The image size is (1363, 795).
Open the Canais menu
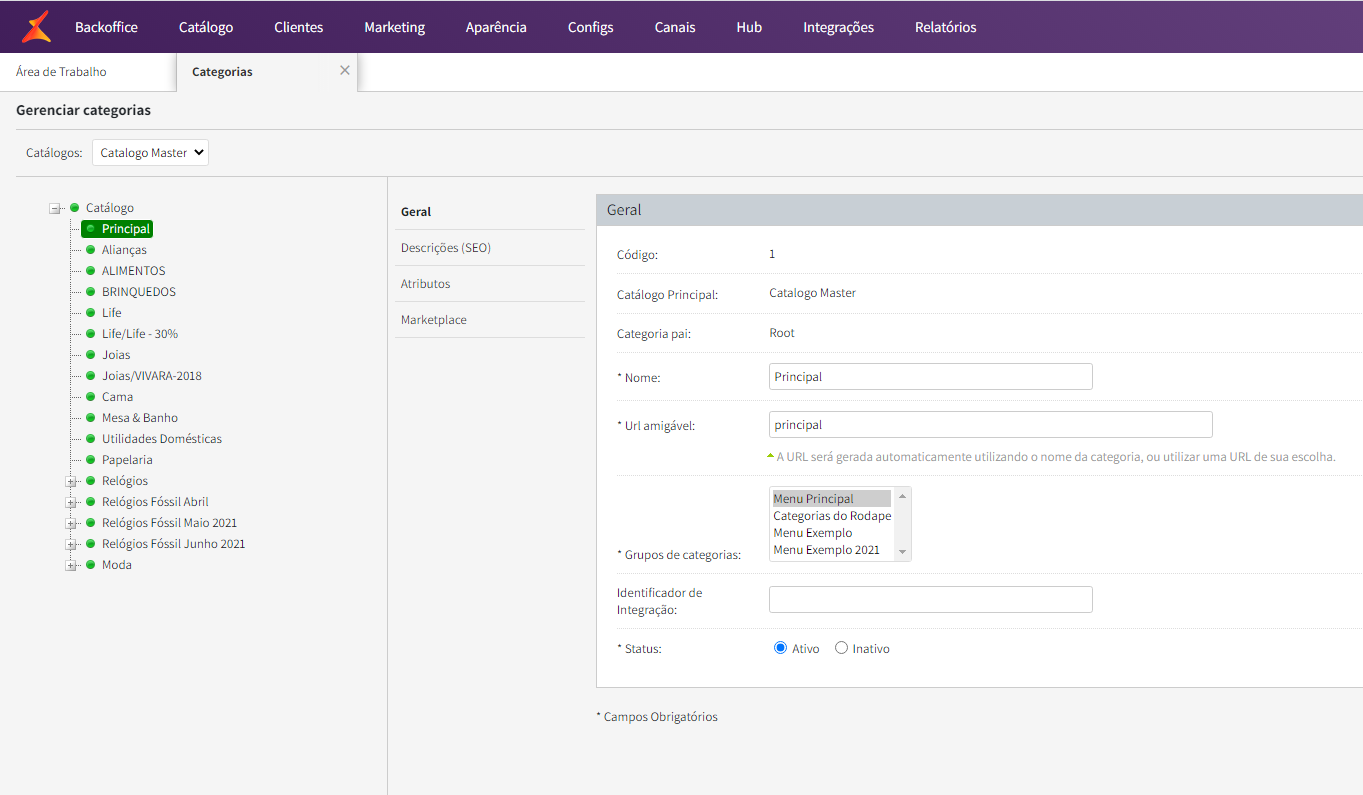pos(675,27)
